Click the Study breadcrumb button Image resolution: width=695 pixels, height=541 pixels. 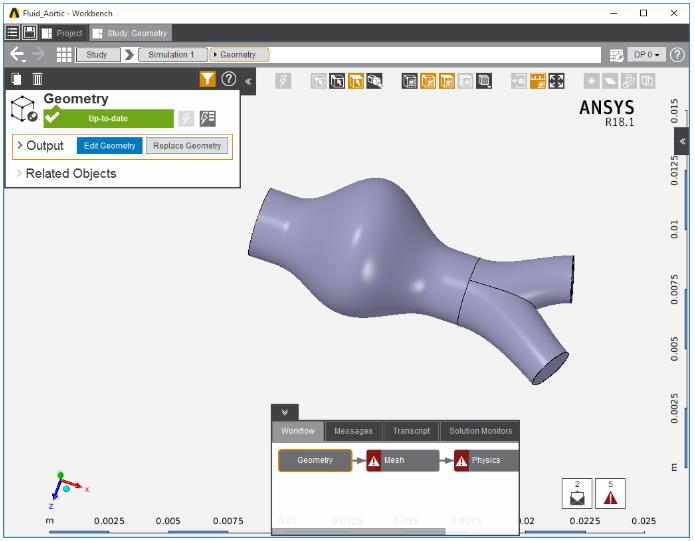[x=98, y=54]
